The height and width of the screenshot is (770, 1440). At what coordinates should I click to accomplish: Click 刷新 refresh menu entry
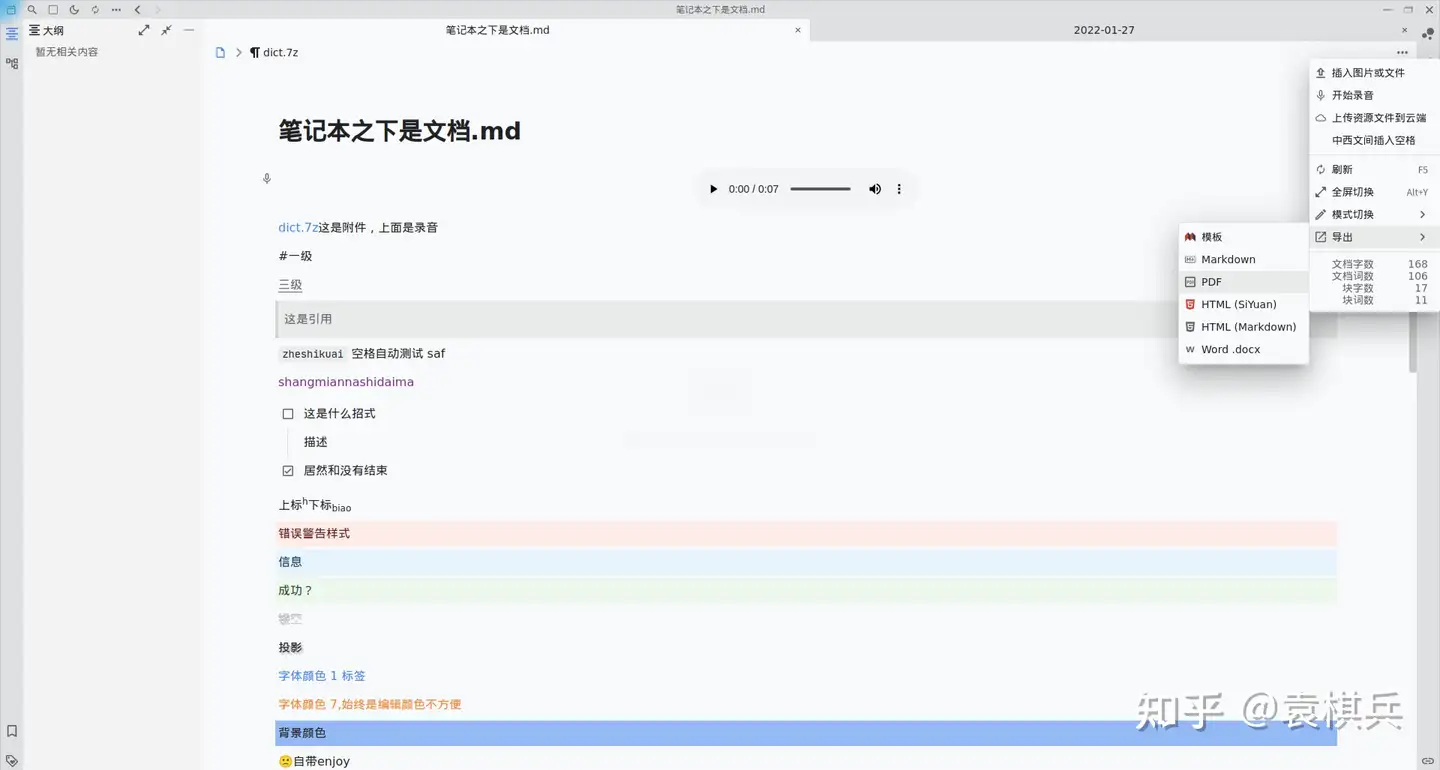1374,170
